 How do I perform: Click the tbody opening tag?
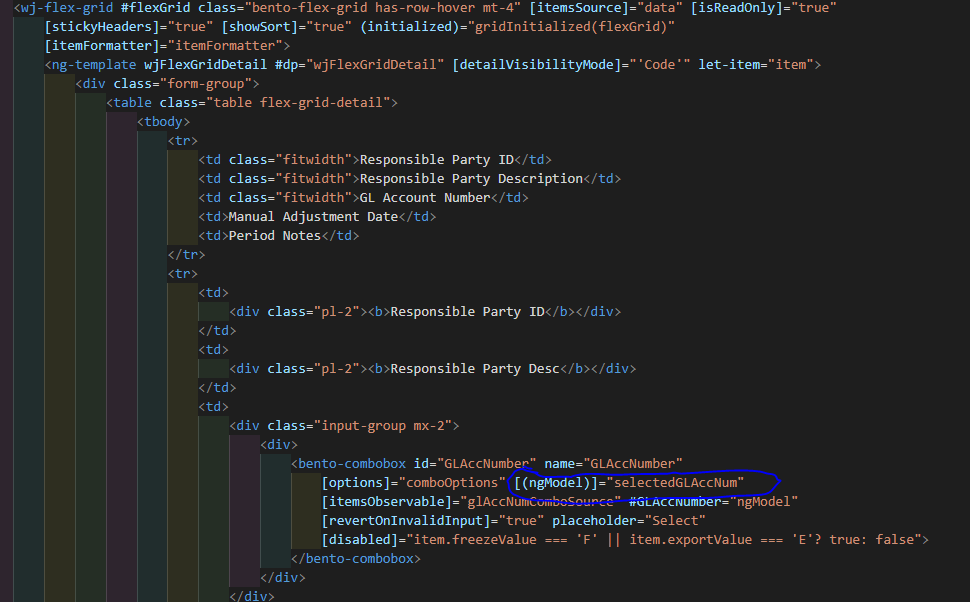point(163,122)
